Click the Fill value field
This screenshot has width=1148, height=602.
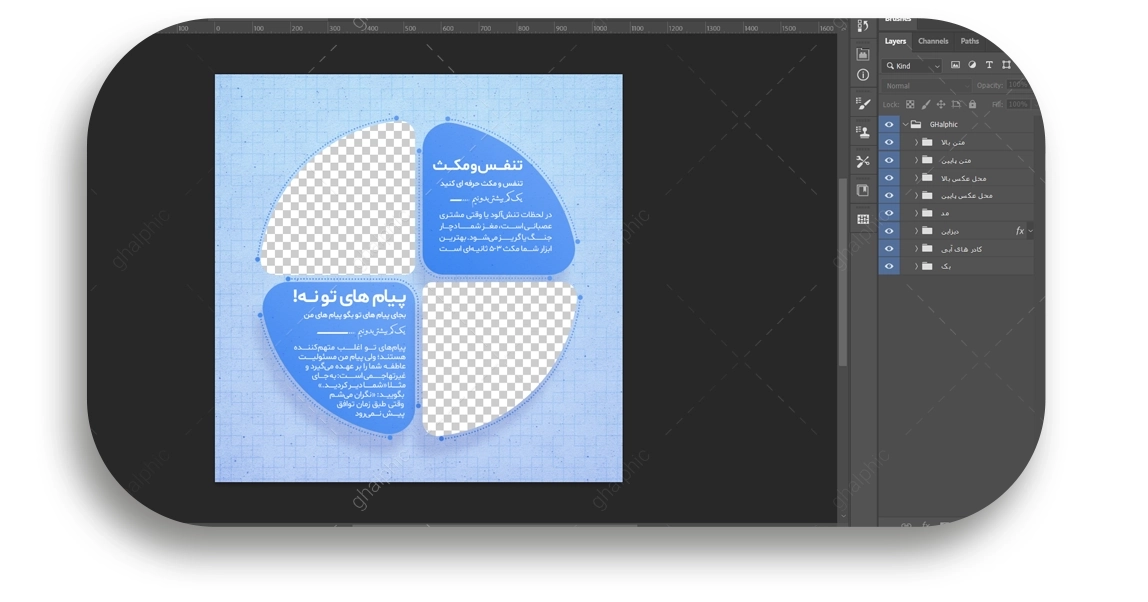[1018, 105]
